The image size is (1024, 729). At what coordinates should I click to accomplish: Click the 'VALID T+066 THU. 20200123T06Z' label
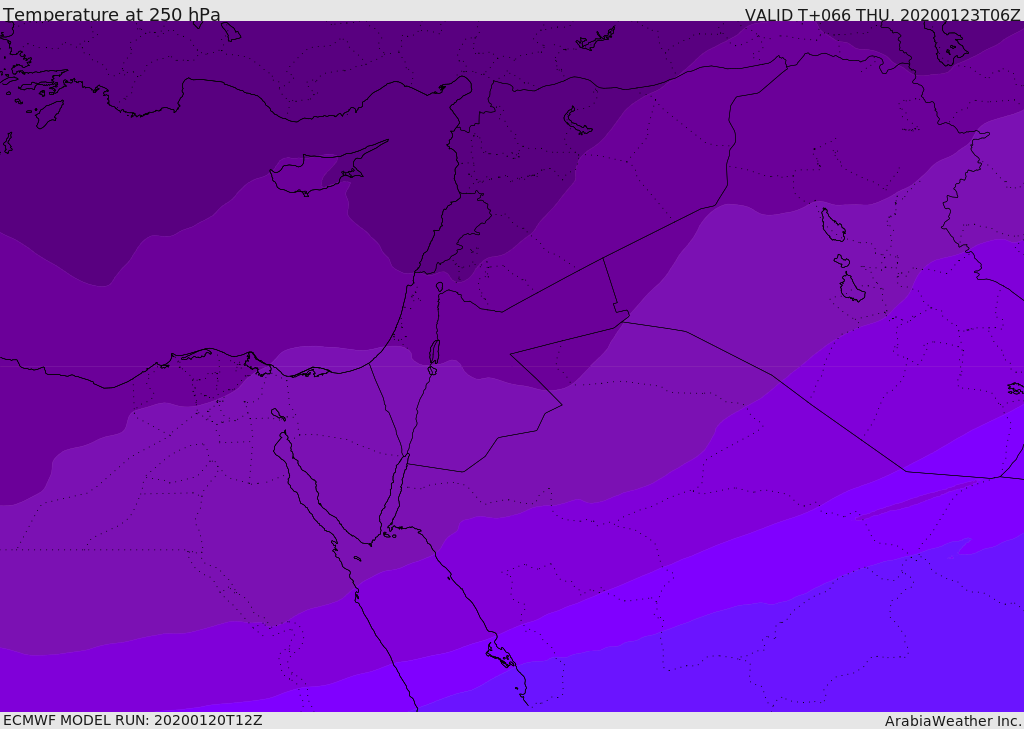882,15
